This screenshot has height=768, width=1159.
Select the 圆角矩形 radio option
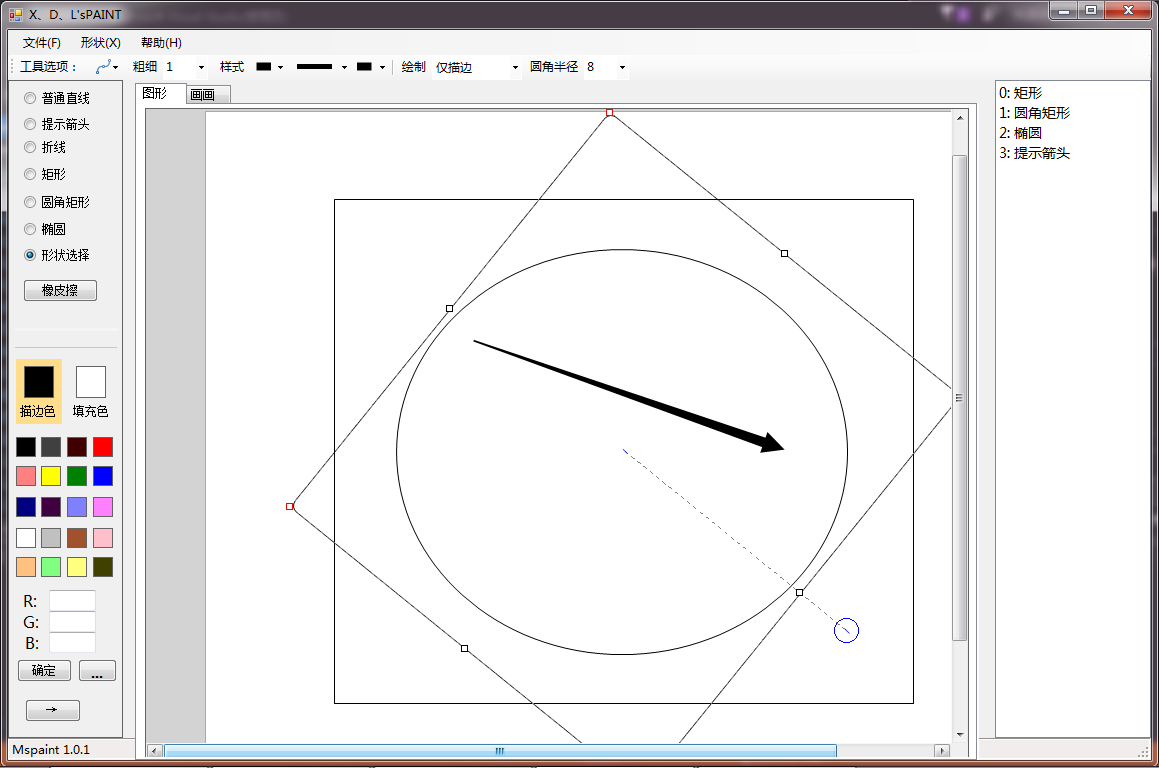click(x=30, y=202)
